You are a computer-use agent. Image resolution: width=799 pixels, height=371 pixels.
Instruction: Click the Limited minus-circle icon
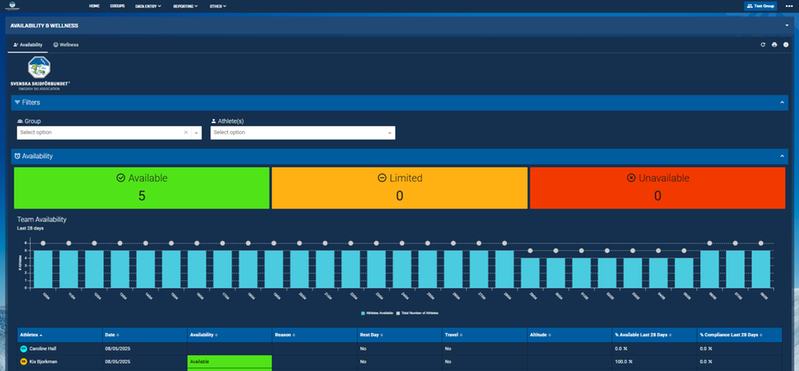tap(382, 178)
